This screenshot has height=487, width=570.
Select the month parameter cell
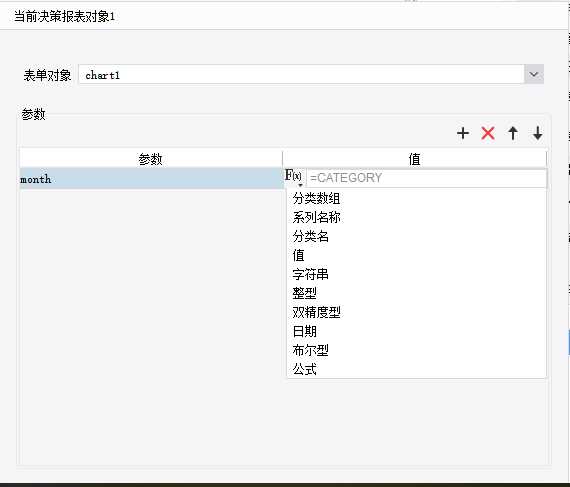(151, 178)
